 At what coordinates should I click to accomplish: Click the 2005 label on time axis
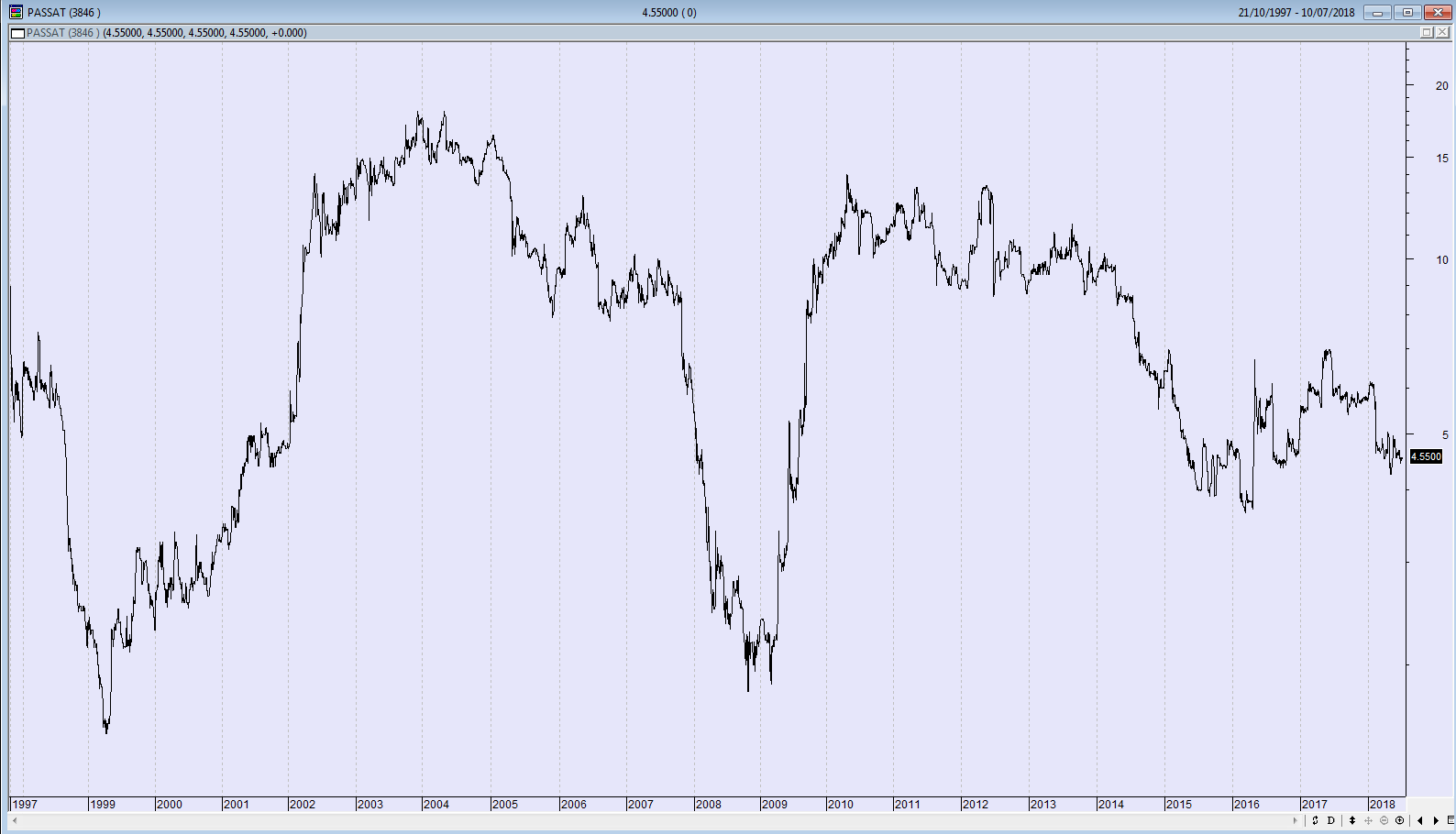505,805
